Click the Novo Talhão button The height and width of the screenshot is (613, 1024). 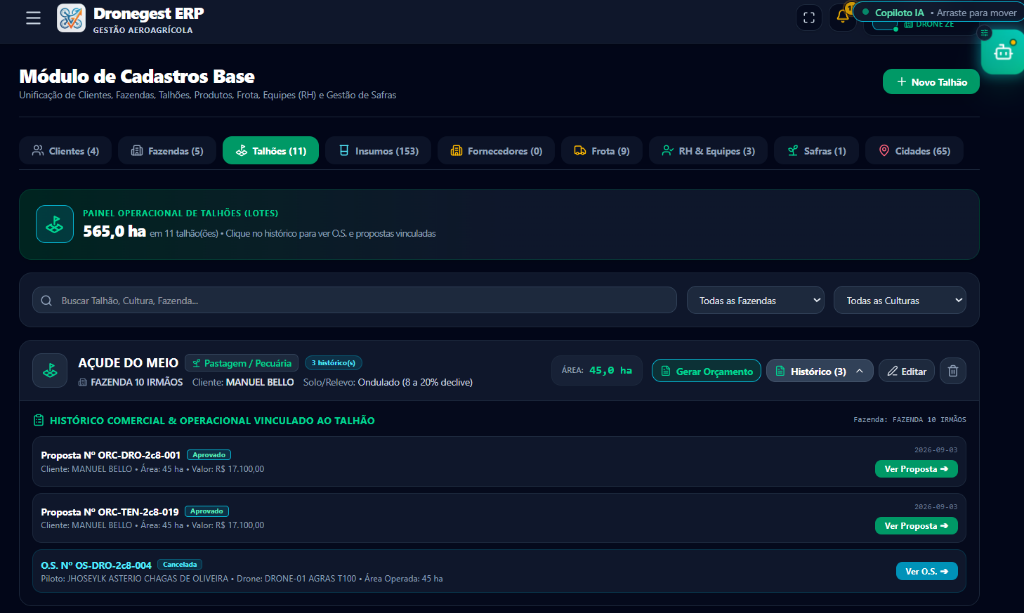(931, 82)
